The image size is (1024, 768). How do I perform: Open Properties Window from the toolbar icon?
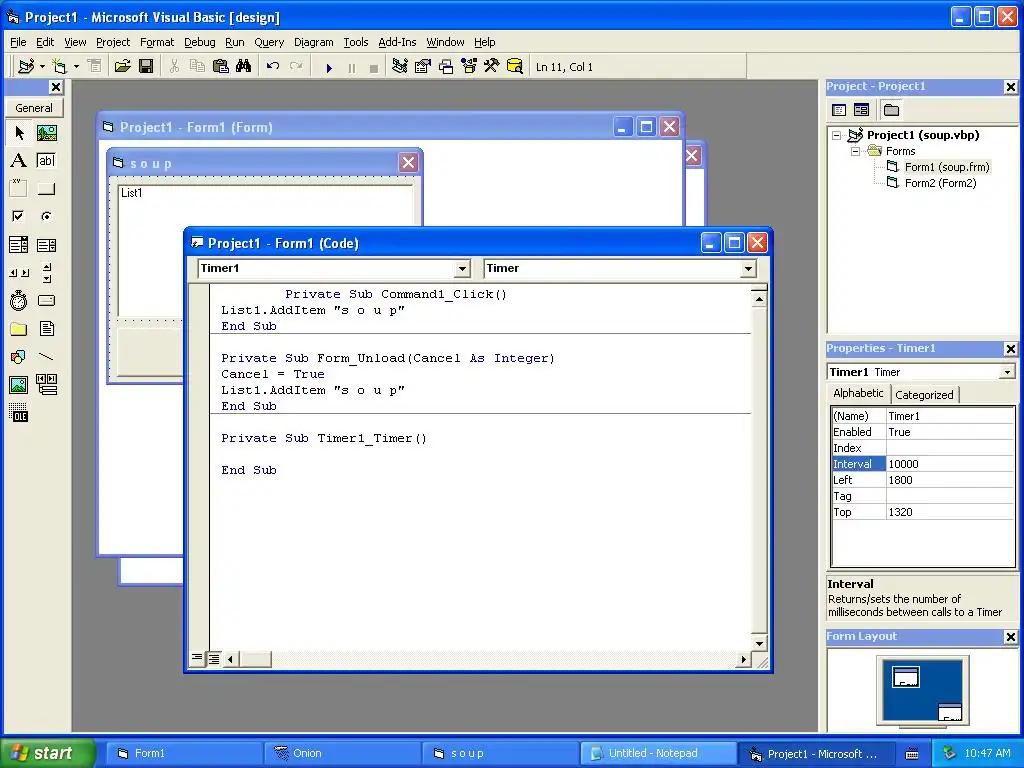423,66
